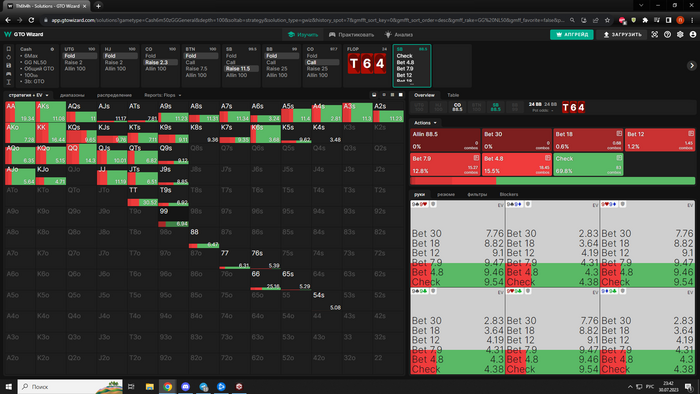Click lock icon on 9♥9♦ hand card
Image resolution: width=700 pixels, height=394 pixels.
point(622,204)
